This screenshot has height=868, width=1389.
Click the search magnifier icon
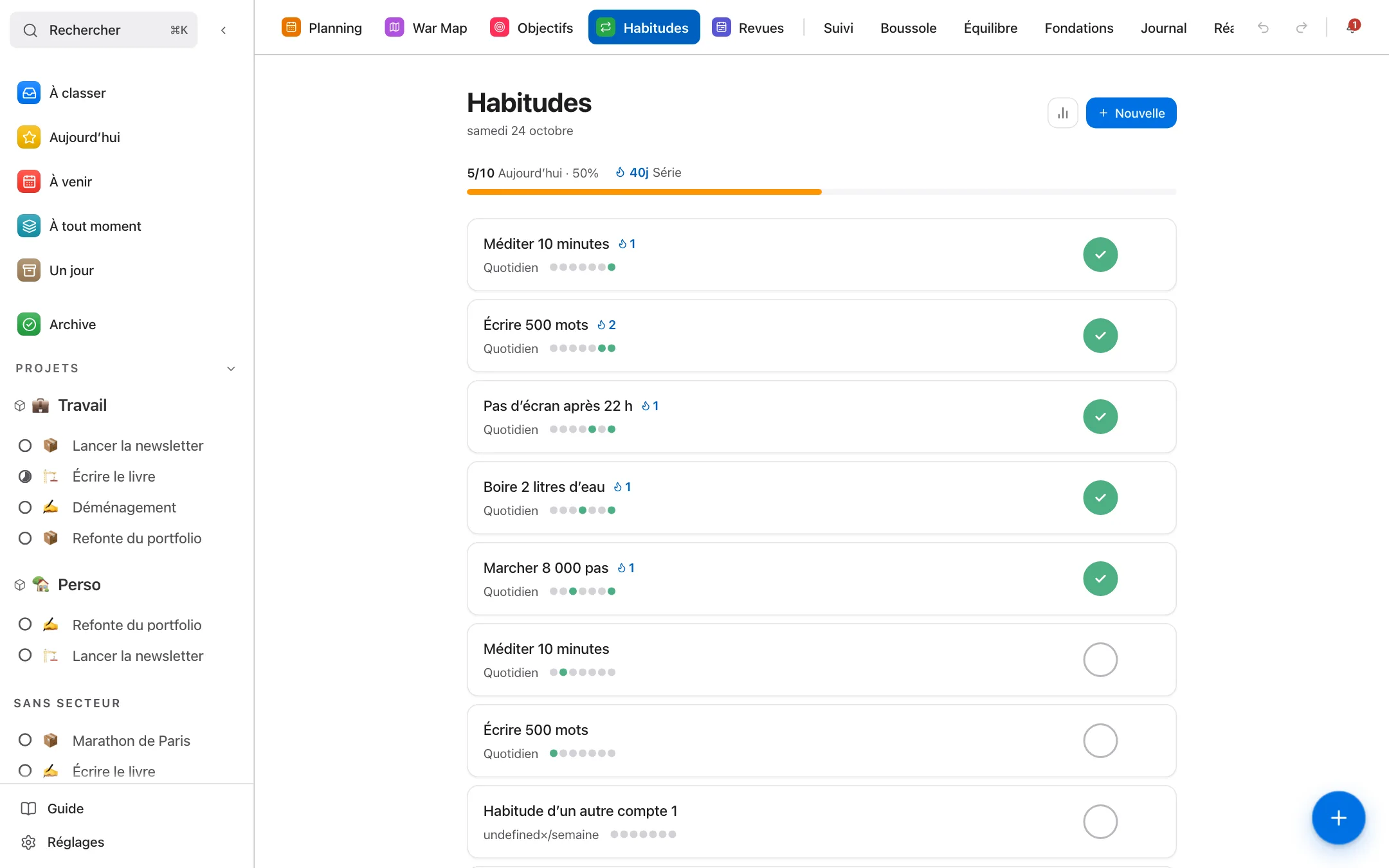(x=30, y=30)
